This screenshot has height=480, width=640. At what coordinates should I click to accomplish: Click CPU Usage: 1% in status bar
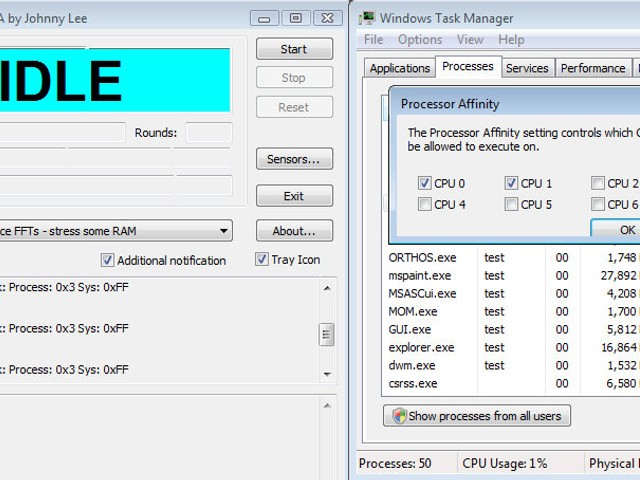pyautogui.click(x=504, y=463)
